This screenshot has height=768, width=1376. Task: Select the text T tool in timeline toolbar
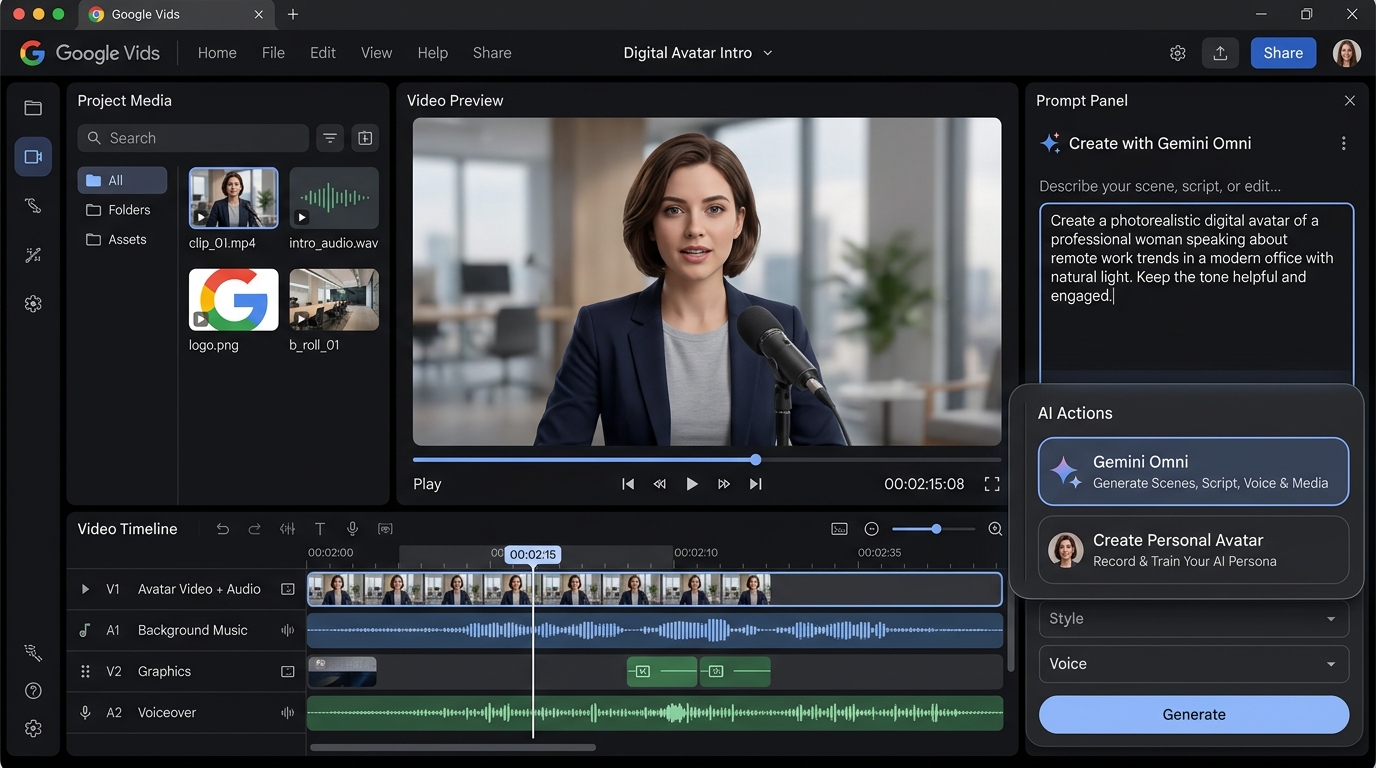(320, 529)
